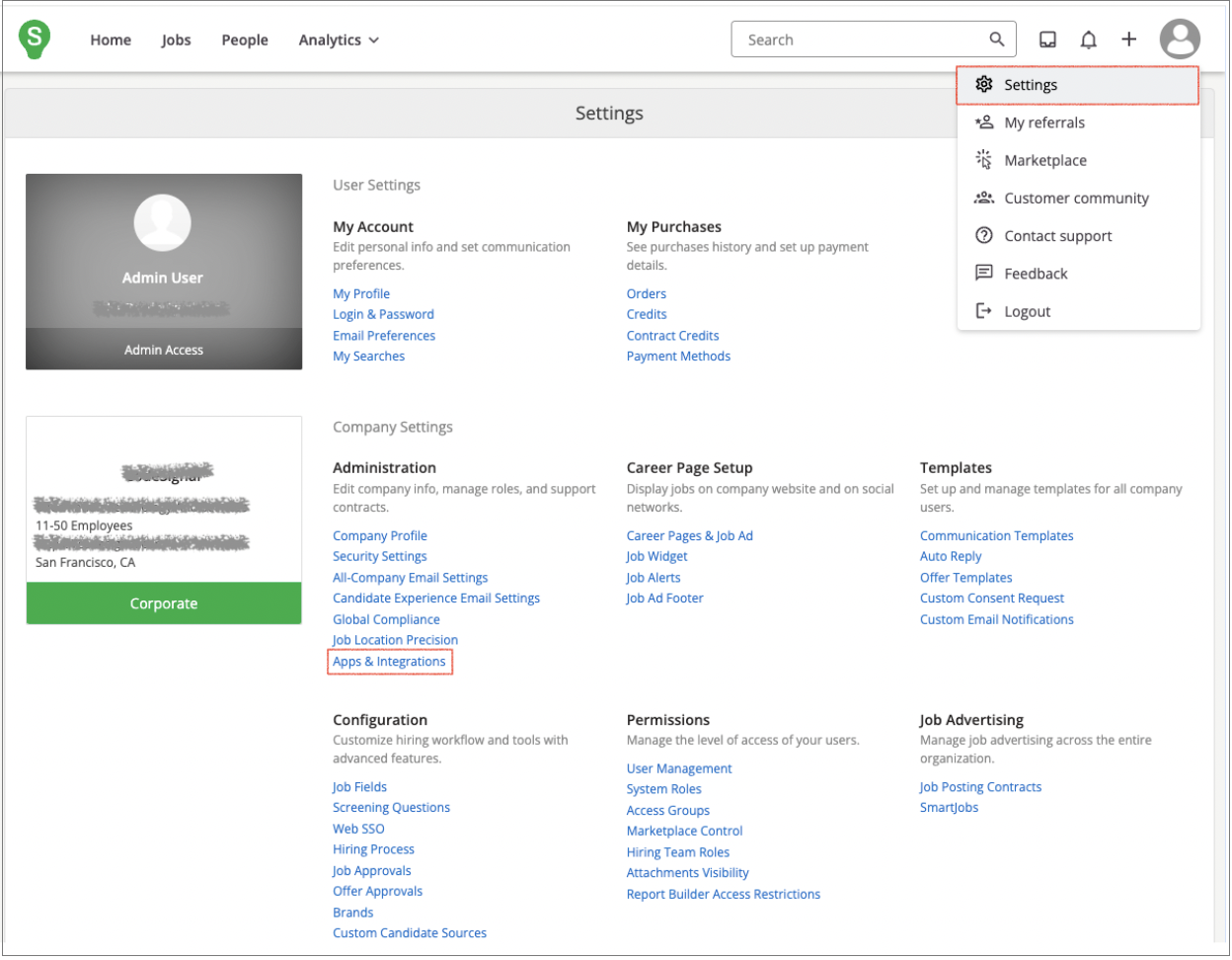Open My Searches link
Viewport: 1232px width, 960px height.
tap(368, 357)
